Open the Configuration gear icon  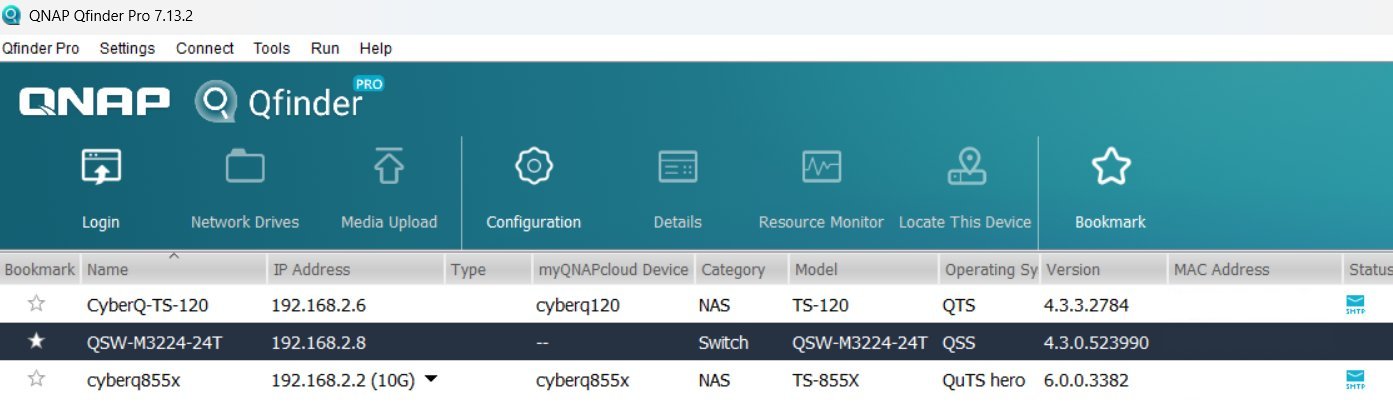pos(533,168)
